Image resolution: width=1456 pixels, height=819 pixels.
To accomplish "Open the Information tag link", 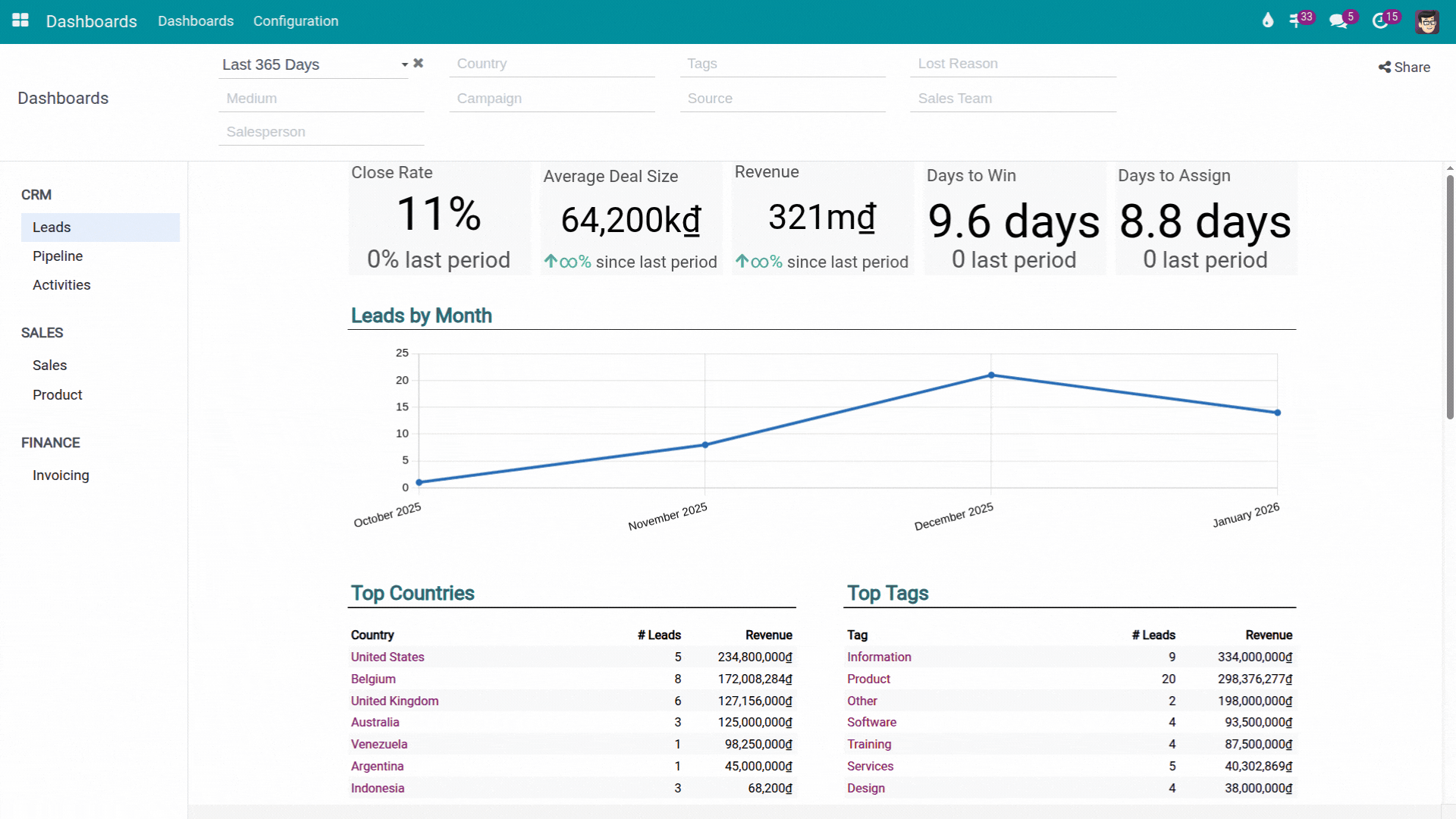I will coord(879,657).
